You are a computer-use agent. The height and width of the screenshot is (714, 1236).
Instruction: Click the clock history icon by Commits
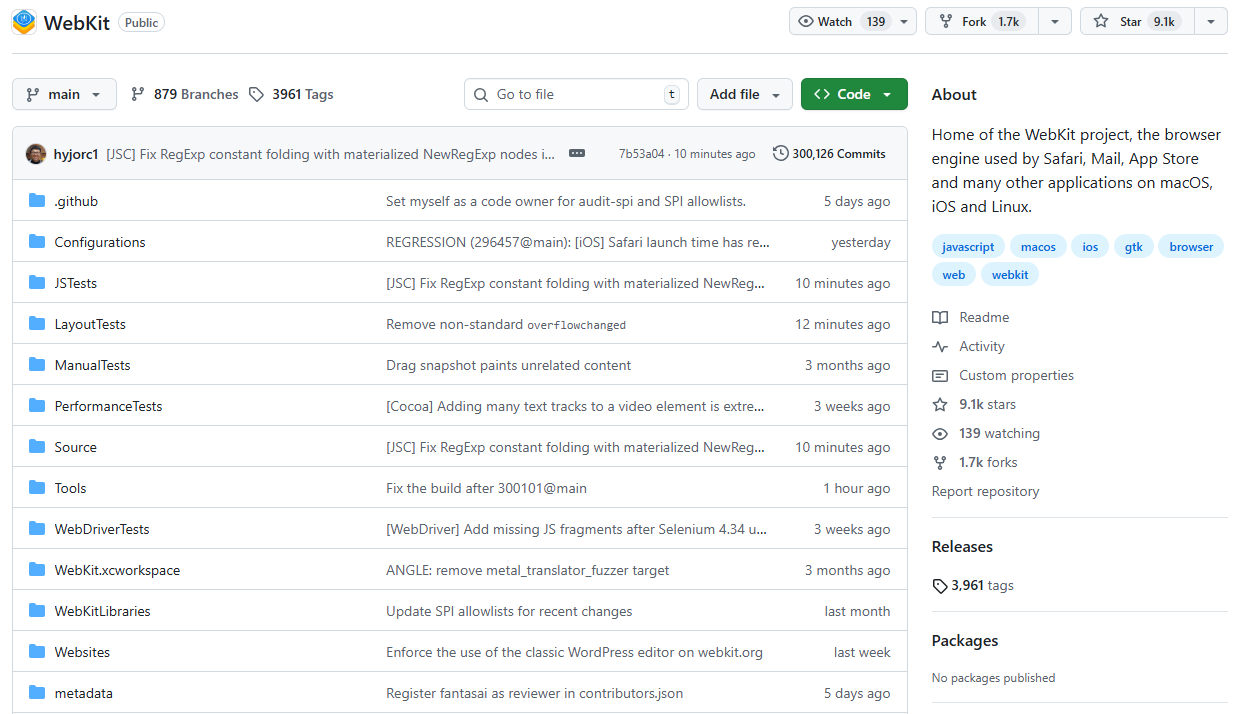coord(780,153)
